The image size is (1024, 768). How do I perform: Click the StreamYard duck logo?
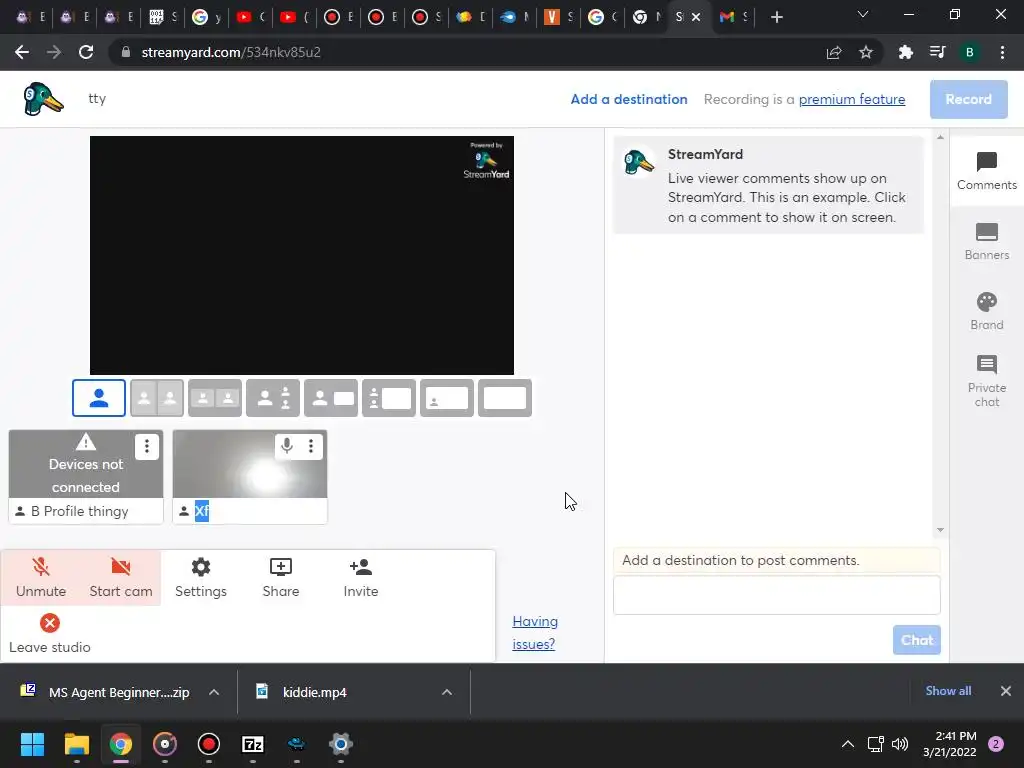pyautogui.click(x=43, y=99)
